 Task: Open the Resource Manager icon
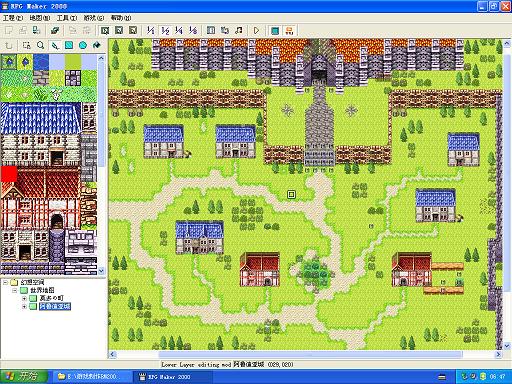(x=225, y=31)
